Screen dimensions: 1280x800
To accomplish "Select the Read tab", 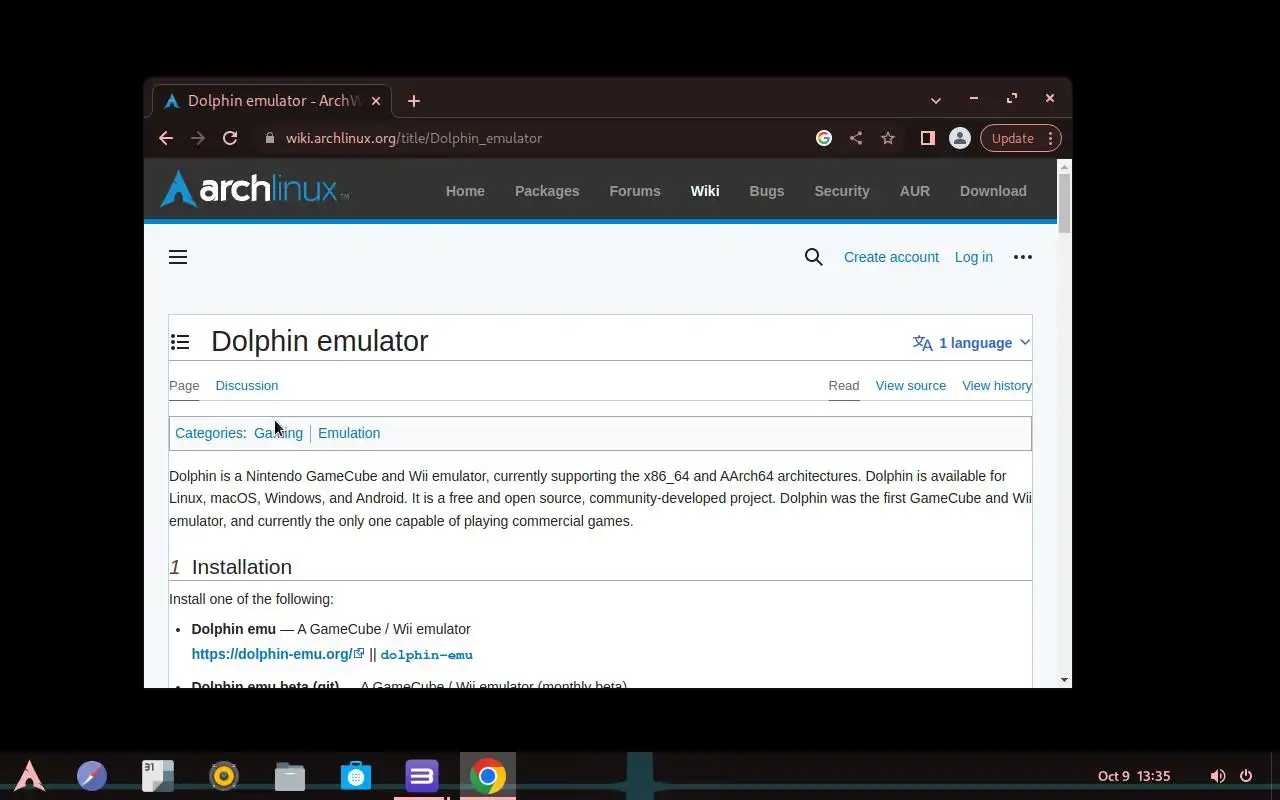I will 844,385.
